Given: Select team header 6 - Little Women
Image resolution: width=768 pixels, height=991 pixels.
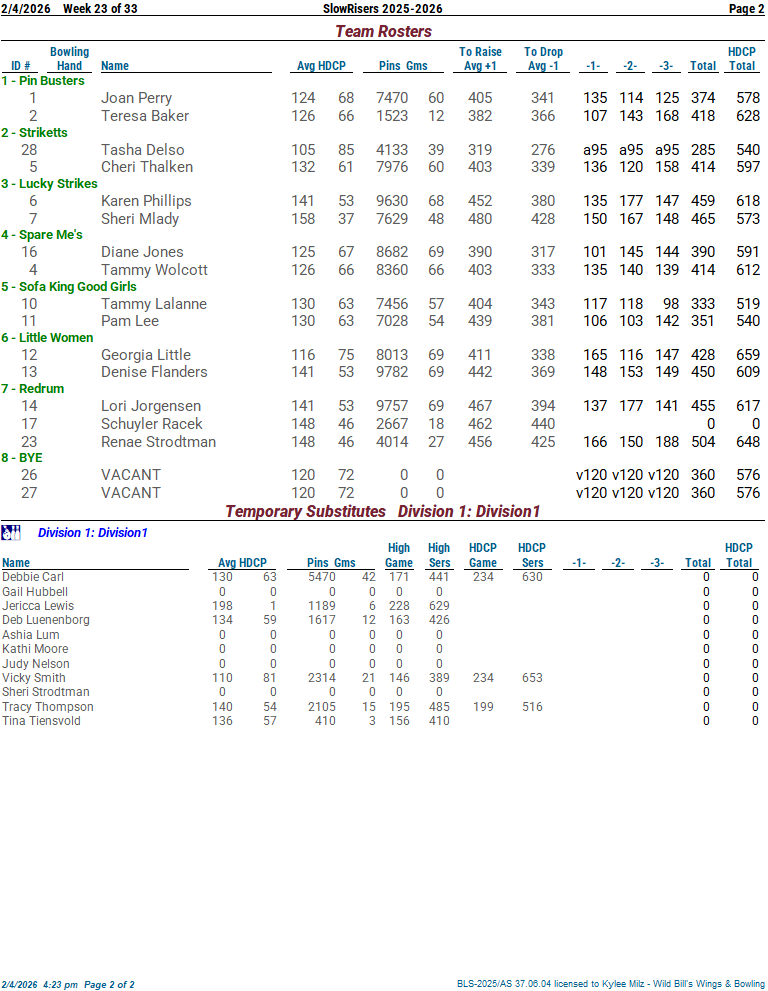Looking at the screenshot, I should tap(47, 338).
